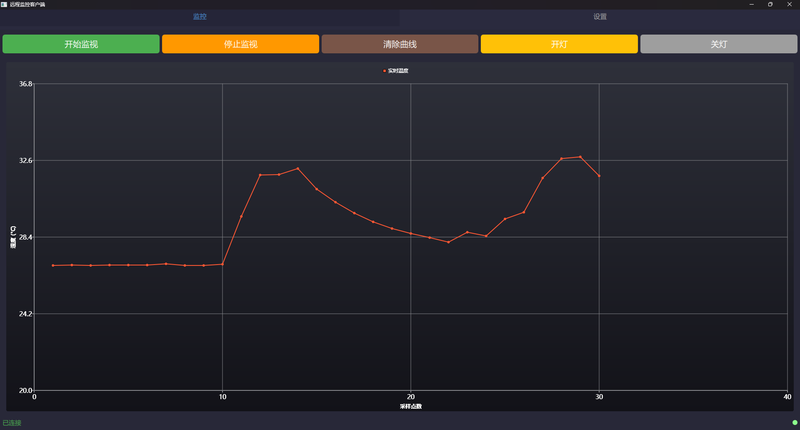800x430 pixels.
Task: Clear the curve via 清除曲线 button
Action: coord(400,44)
